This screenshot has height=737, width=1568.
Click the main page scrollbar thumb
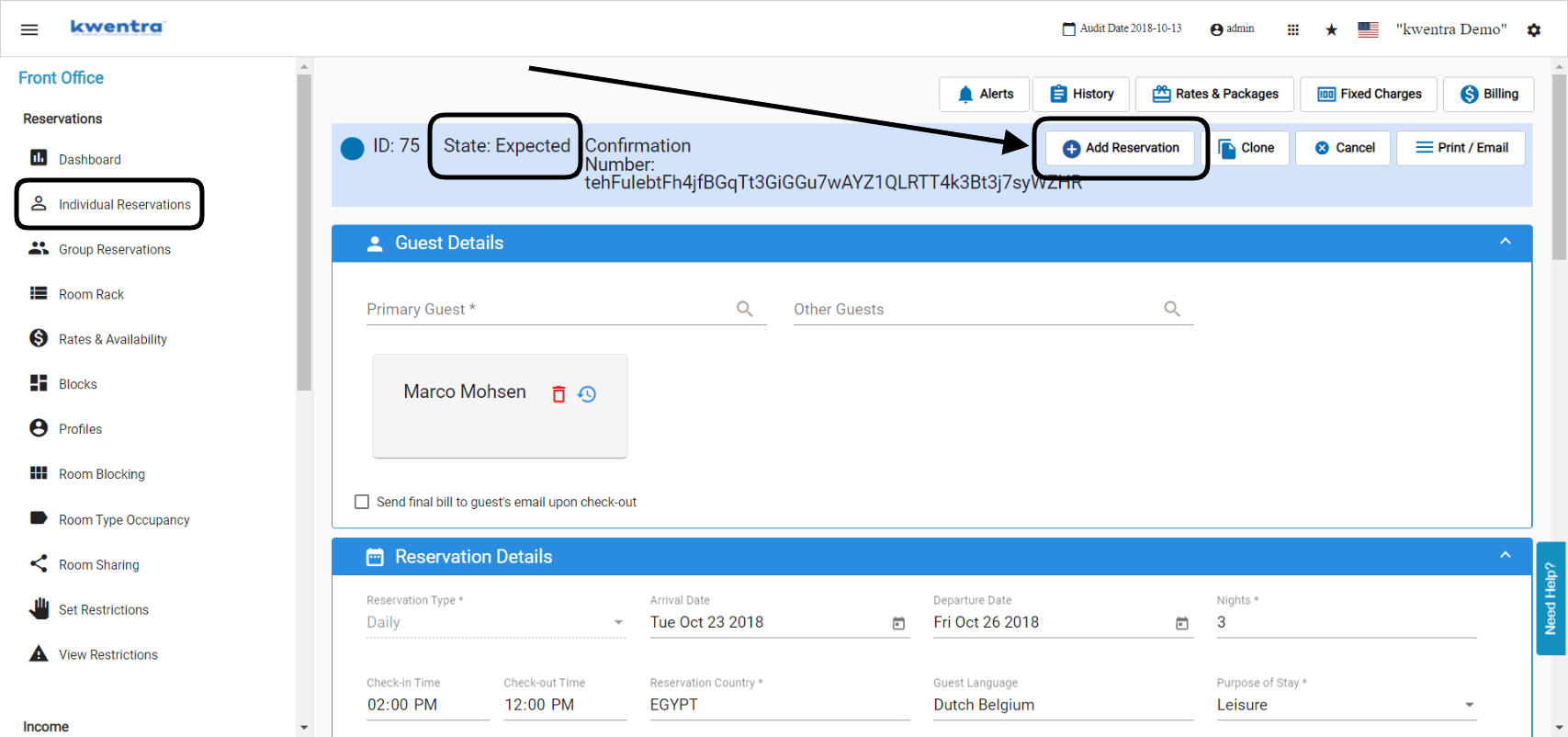point(1559,166)
